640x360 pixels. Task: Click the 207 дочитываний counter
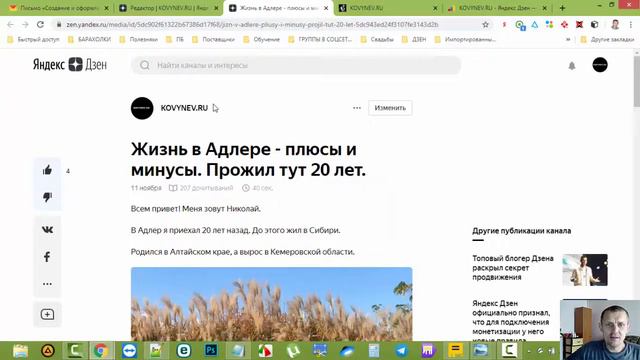201,188
